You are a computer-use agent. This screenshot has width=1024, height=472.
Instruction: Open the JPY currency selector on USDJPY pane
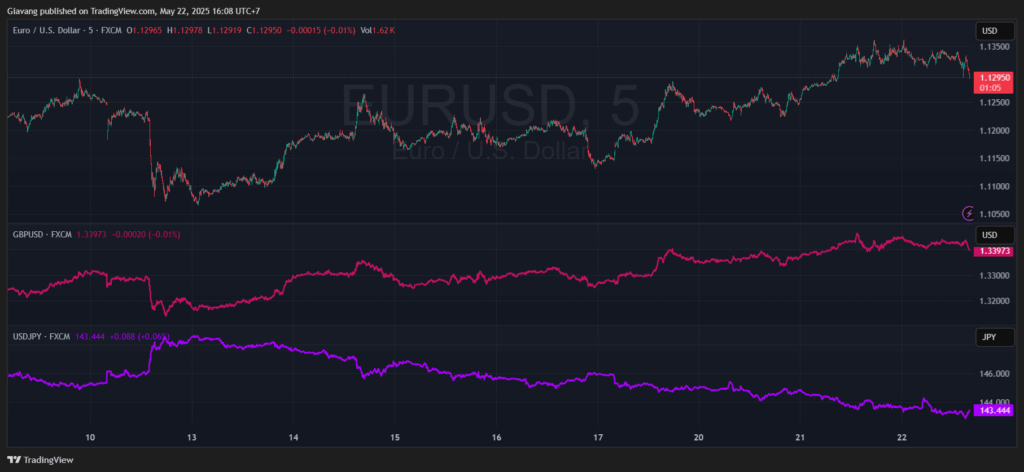tap(989, 338)
